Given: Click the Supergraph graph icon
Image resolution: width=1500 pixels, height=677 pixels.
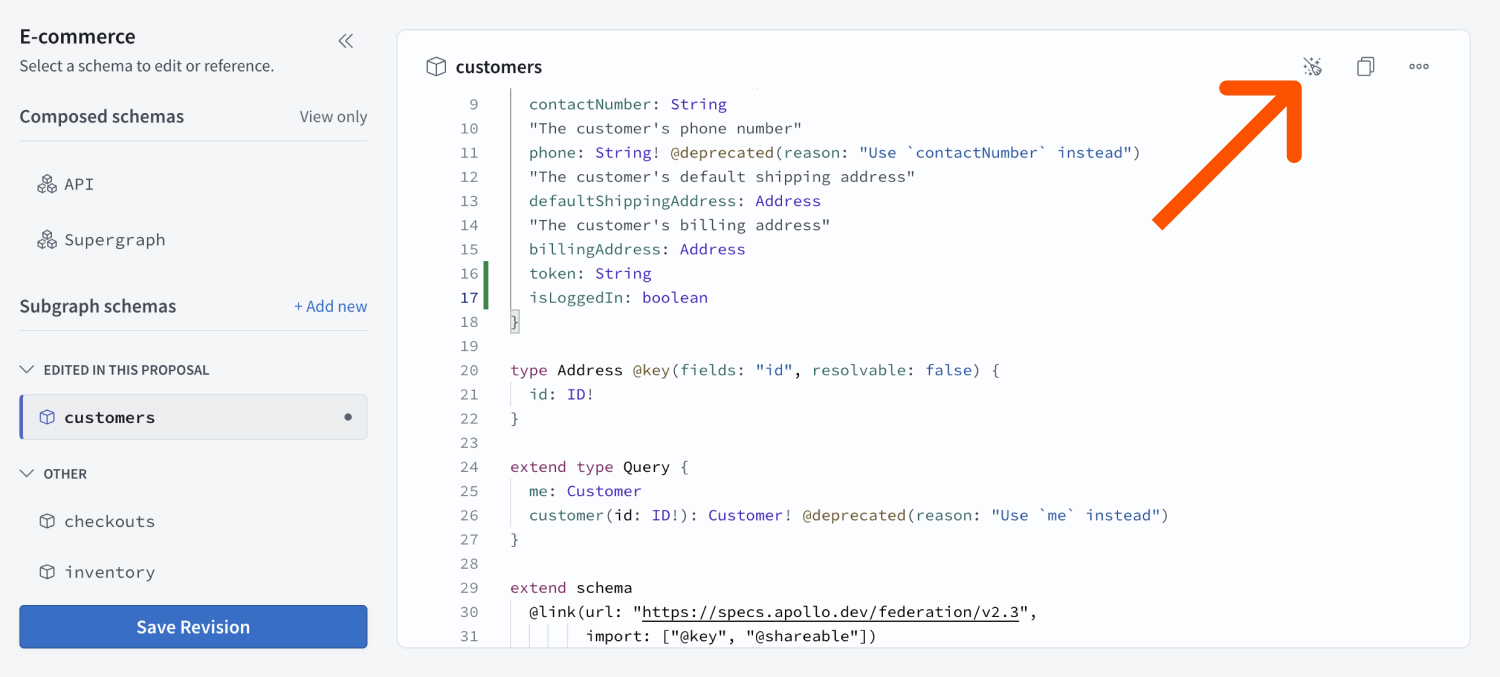Looking at the screenshot, I should tap(47, 239).
